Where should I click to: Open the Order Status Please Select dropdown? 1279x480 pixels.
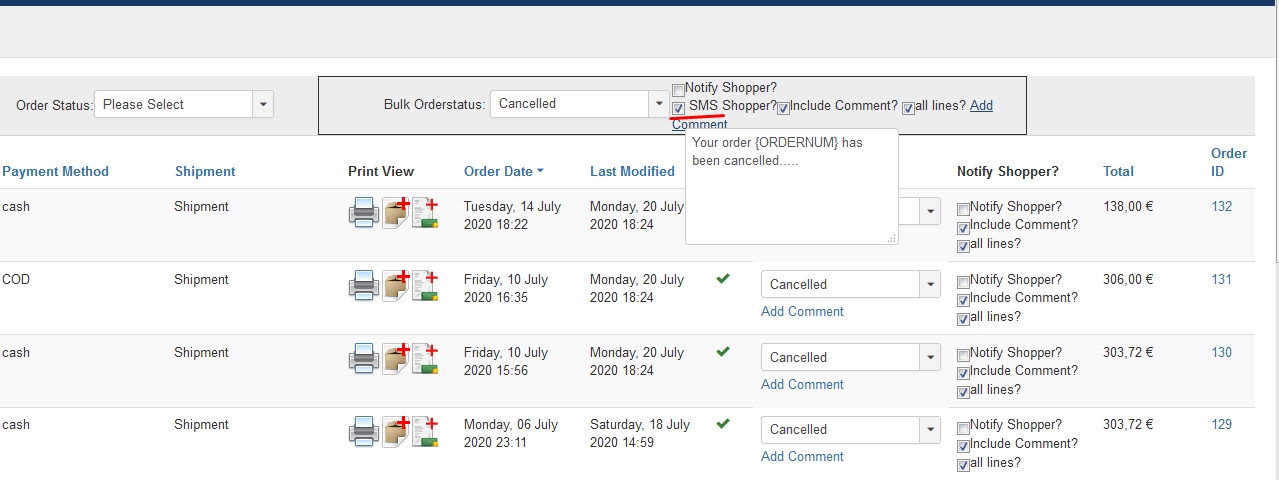(x=184, y=104)
